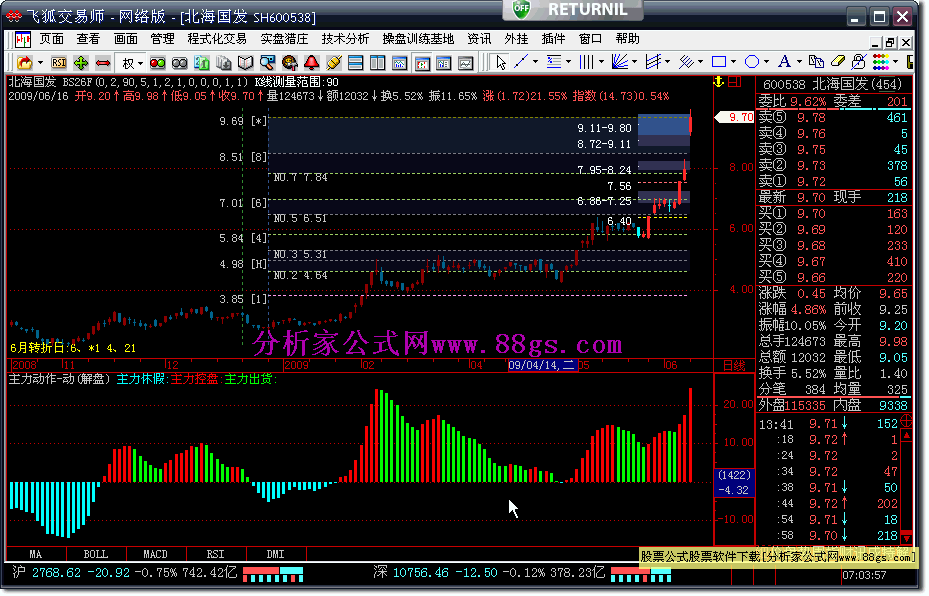The height and width of the screenshot is (596, 929).
Task: Expand the horizontal lines tool dropdown
Action: tap(568, 62)
